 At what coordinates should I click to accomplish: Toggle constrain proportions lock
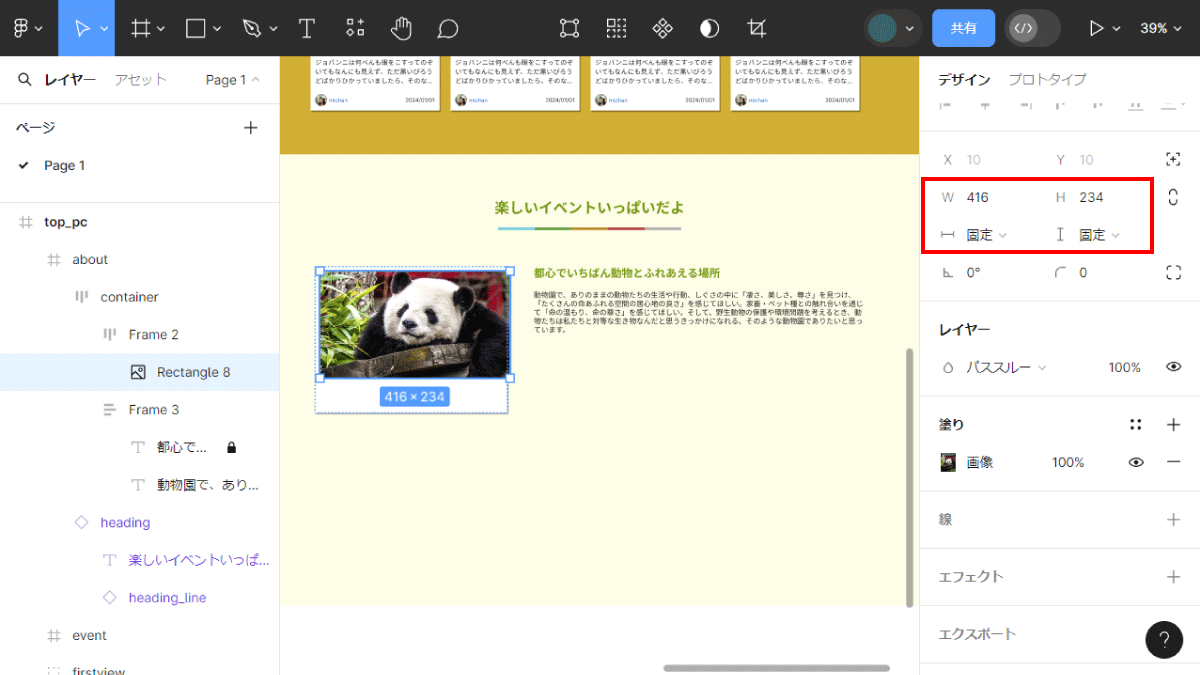click(x=1174, y=197)
